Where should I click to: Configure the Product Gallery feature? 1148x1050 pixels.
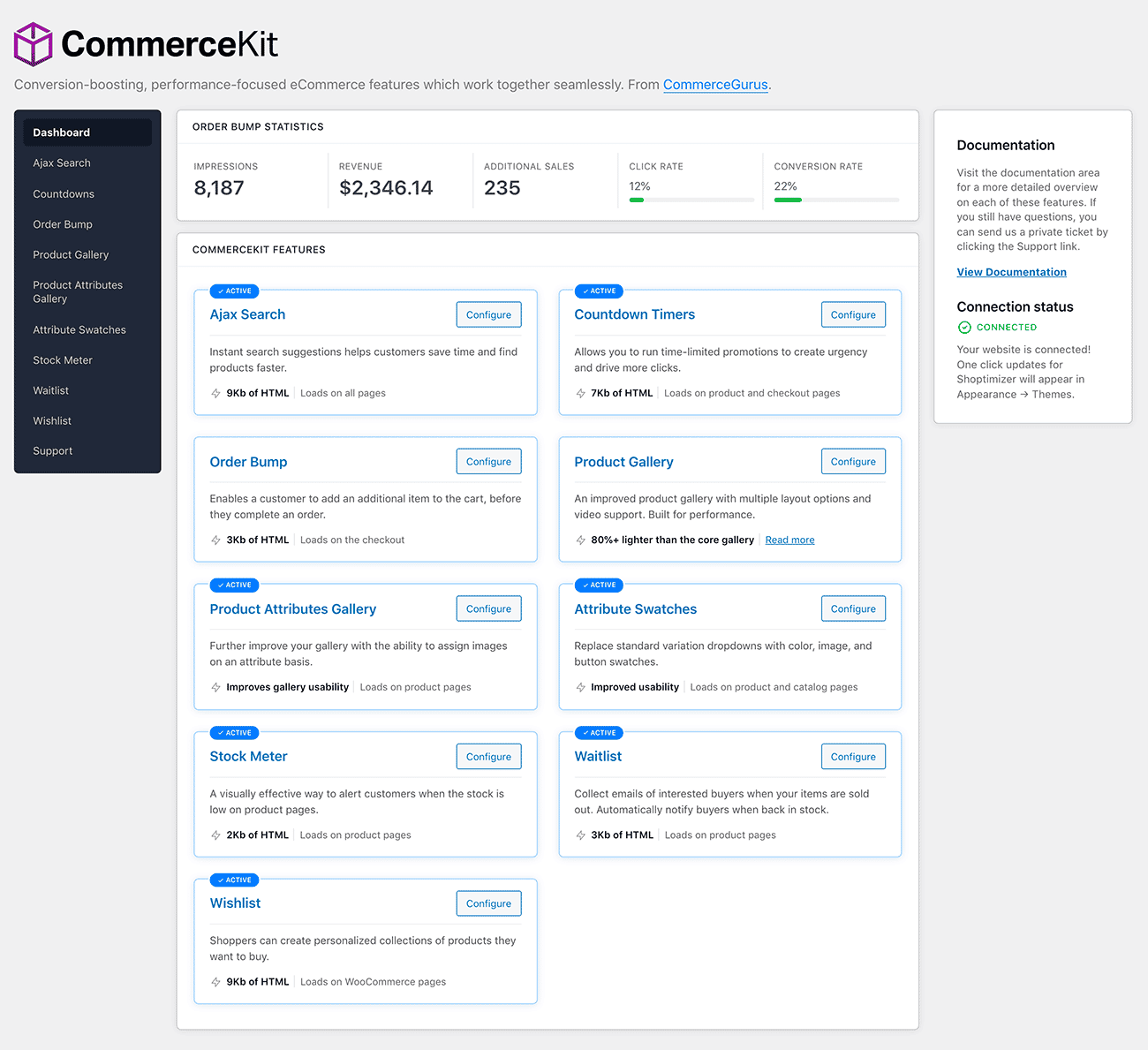click(x=853, y=461)
